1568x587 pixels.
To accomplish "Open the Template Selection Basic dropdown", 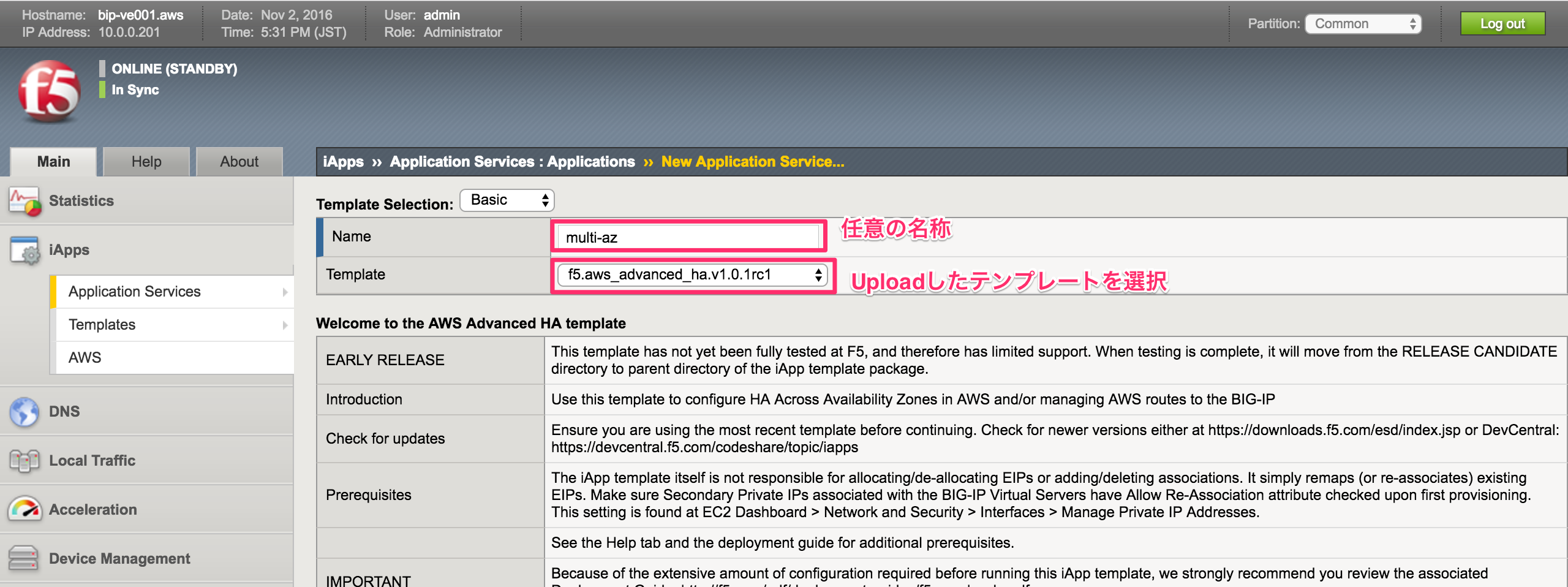I will (x=507, y=200).
